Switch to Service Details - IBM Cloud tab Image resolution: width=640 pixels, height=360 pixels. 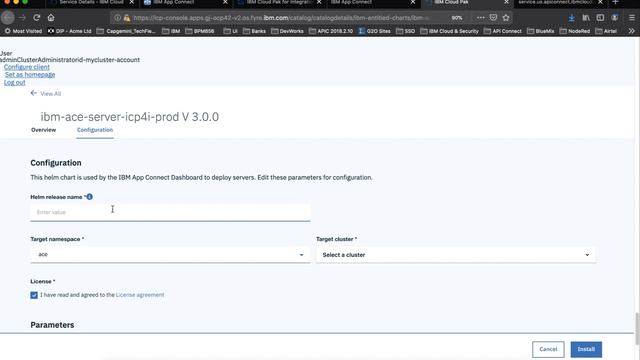pyautogui.click(x=91, y=2)
